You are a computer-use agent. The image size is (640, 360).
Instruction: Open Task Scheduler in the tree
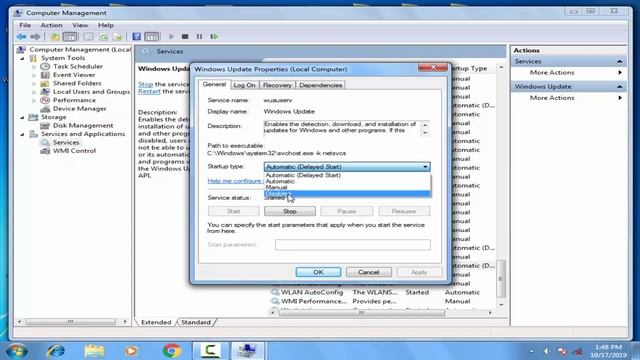coord(78,66)
